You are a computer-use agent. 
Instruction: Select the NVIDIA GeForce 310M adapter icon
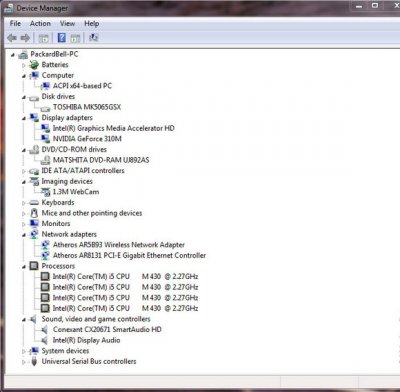coord(45,138)
